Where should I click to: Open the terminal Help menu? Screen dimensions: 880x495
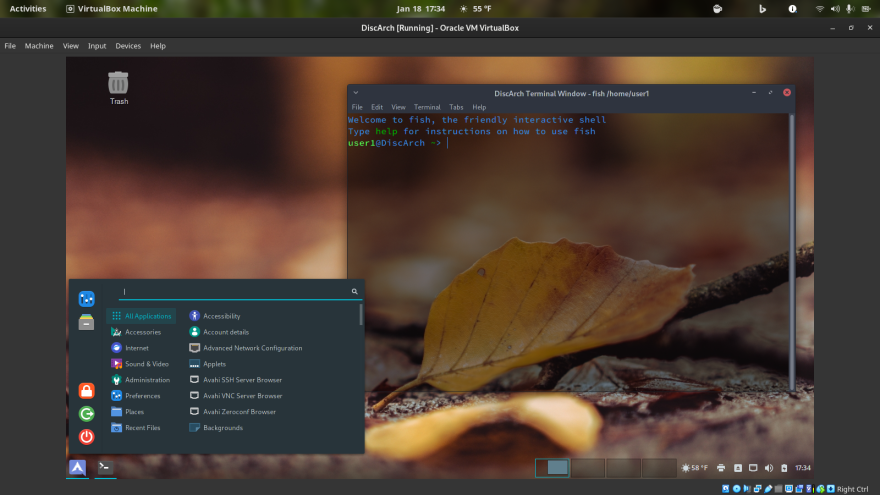point(479,107)
